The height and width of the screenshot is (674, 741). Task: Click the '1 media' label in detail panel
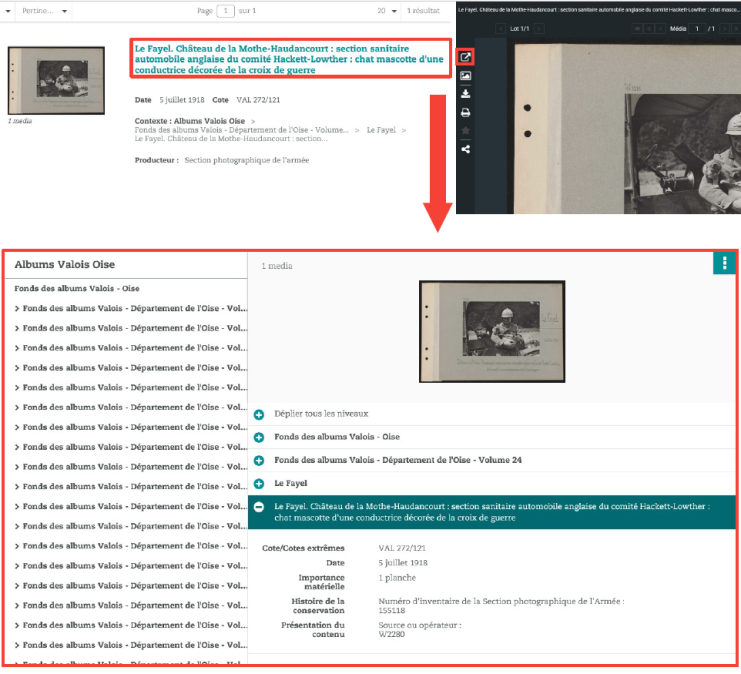(x=277, y=266)
